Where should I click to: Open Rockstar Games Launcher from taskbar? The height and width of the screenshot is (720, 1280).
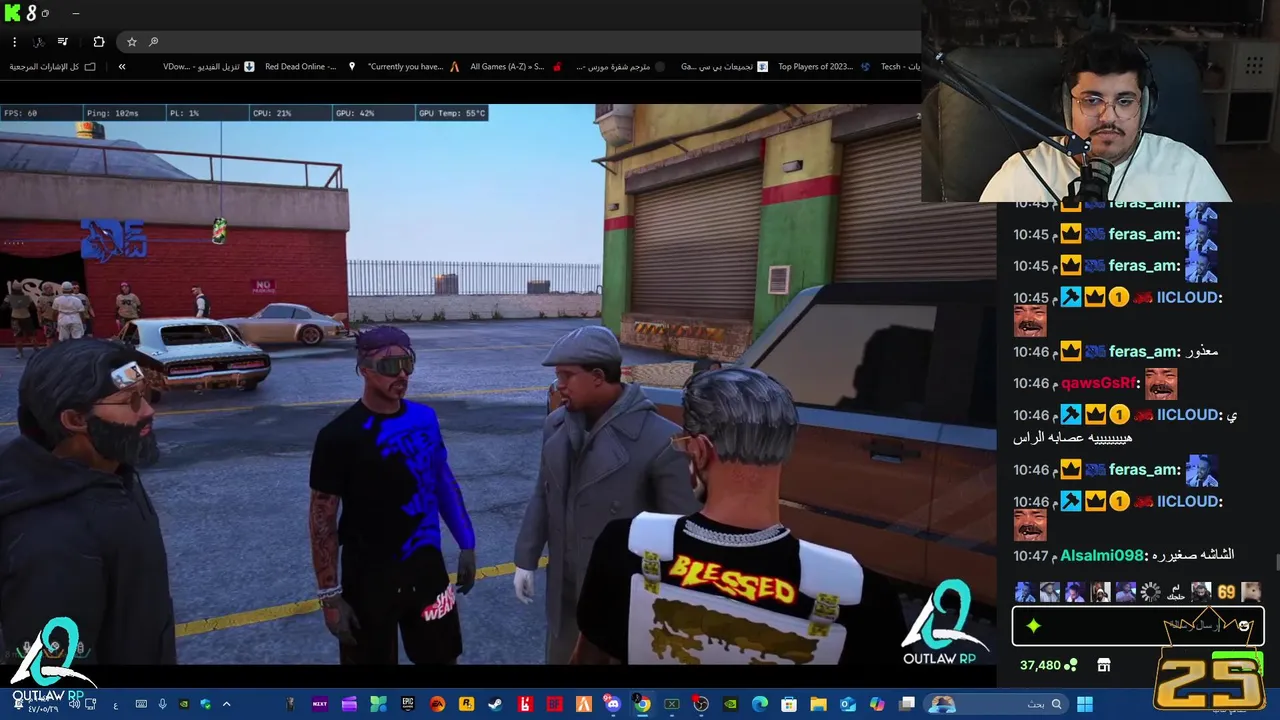[466, 704]
